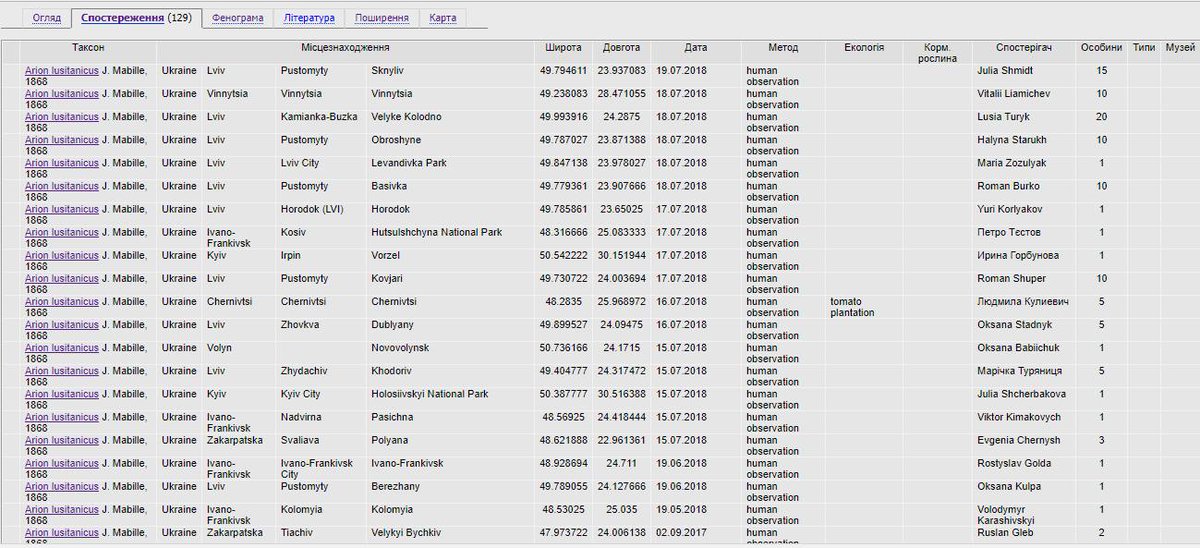
Task: Open Arion lusitanicus link in Khodoriv row
Action: point(62,371)
